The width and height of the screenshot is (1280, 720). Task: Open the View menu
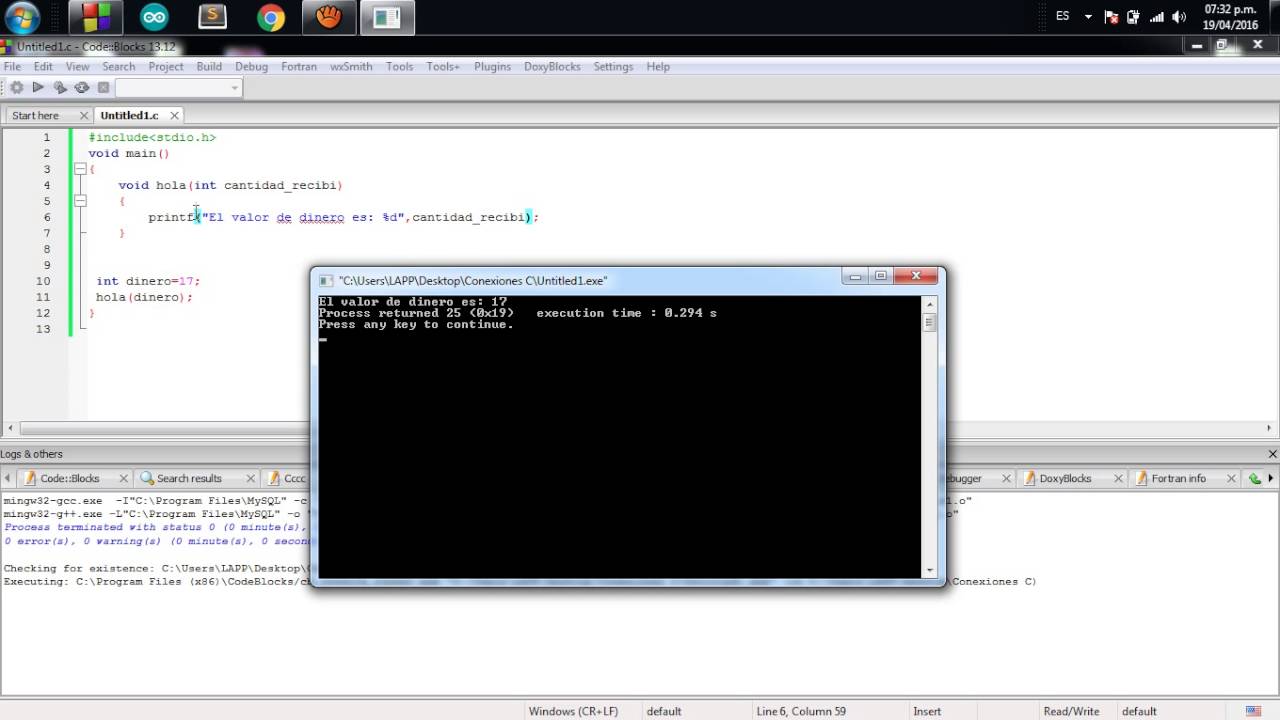pos(77,67)
